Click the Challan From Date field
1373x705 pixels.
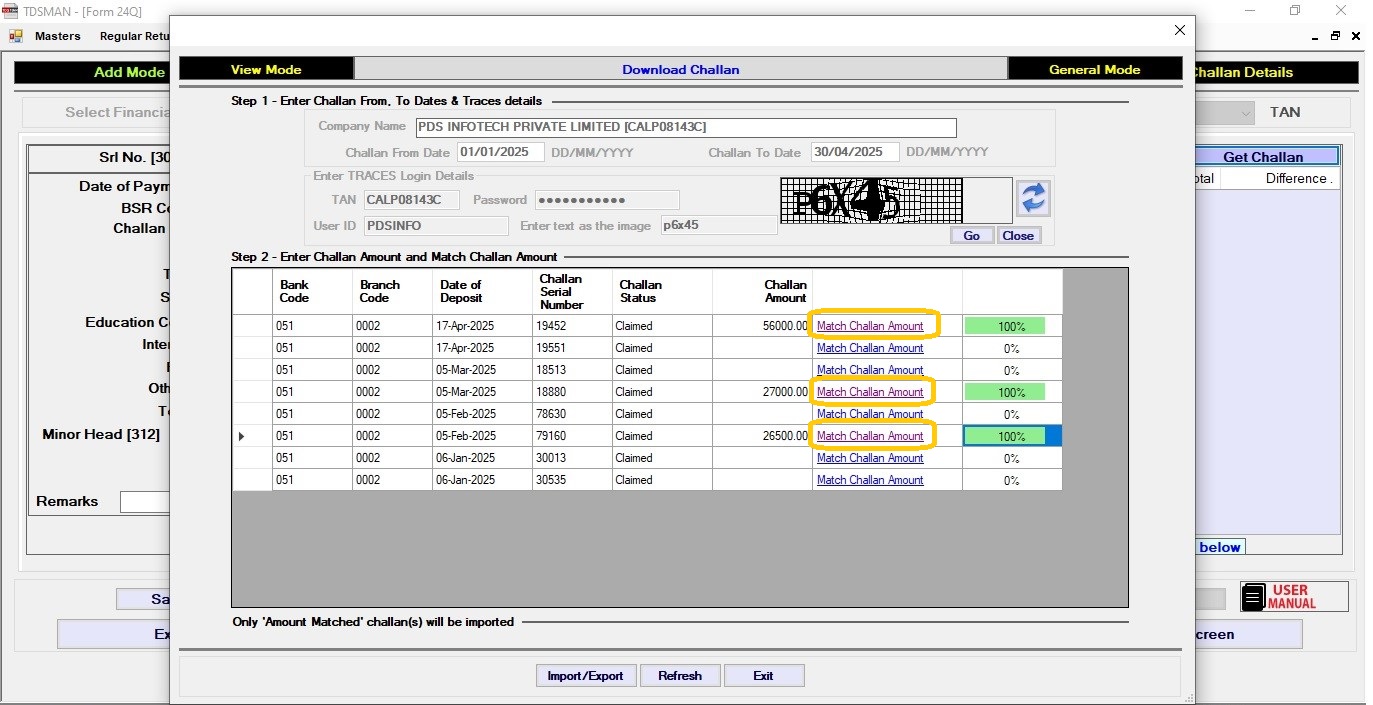coord(500,152)
